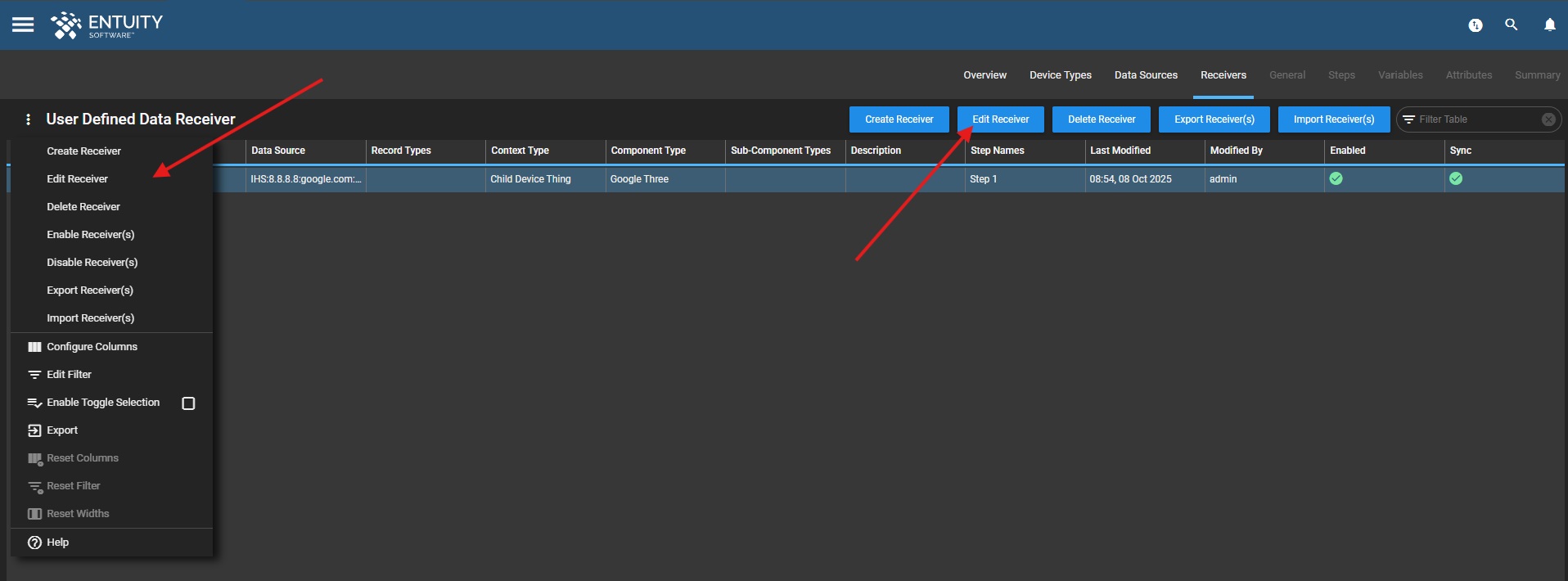Switch to the Data Sources tab
1568x581 pixels.
pyautogui.click(x=1146, y=75)
